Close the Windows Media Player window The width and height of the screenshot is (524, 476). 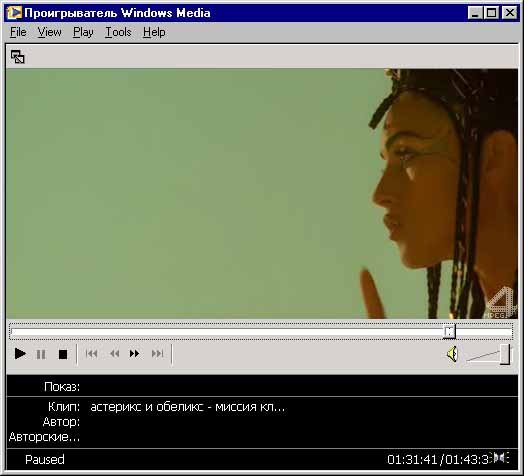(x=510, y=13)
